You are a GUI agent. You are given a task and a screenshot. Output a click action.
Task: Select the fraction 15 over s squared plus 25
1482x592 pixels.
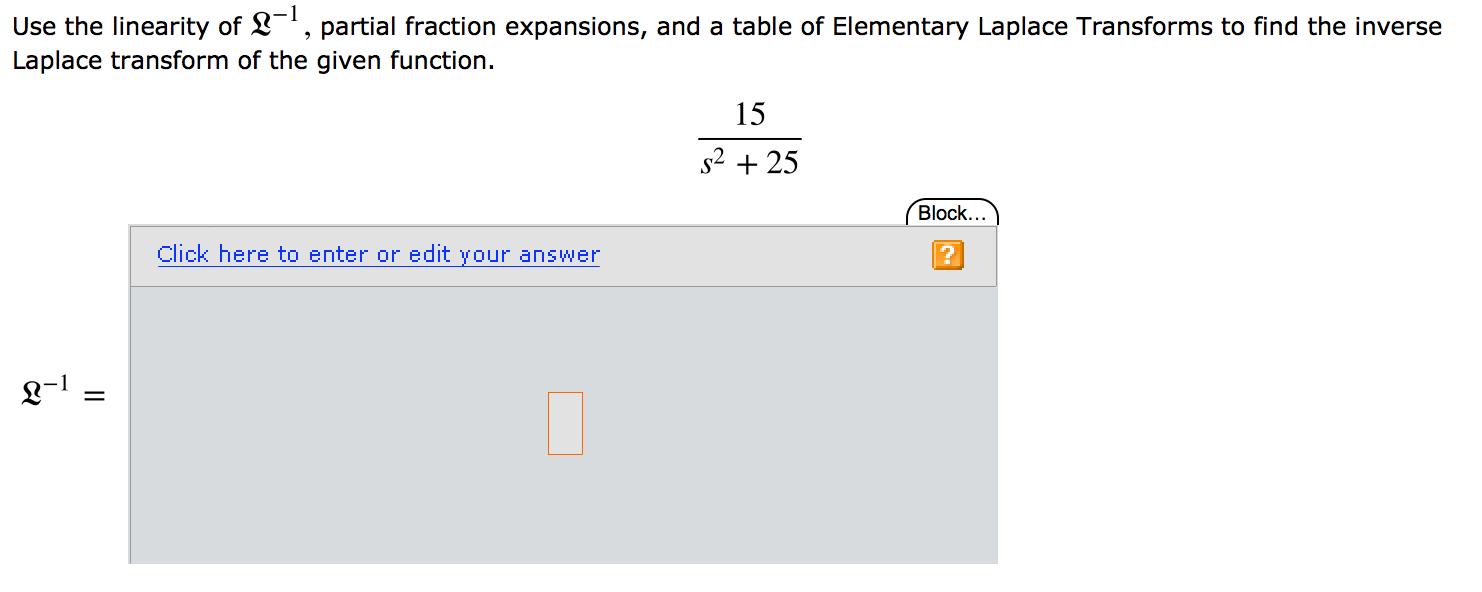point(748,136)
